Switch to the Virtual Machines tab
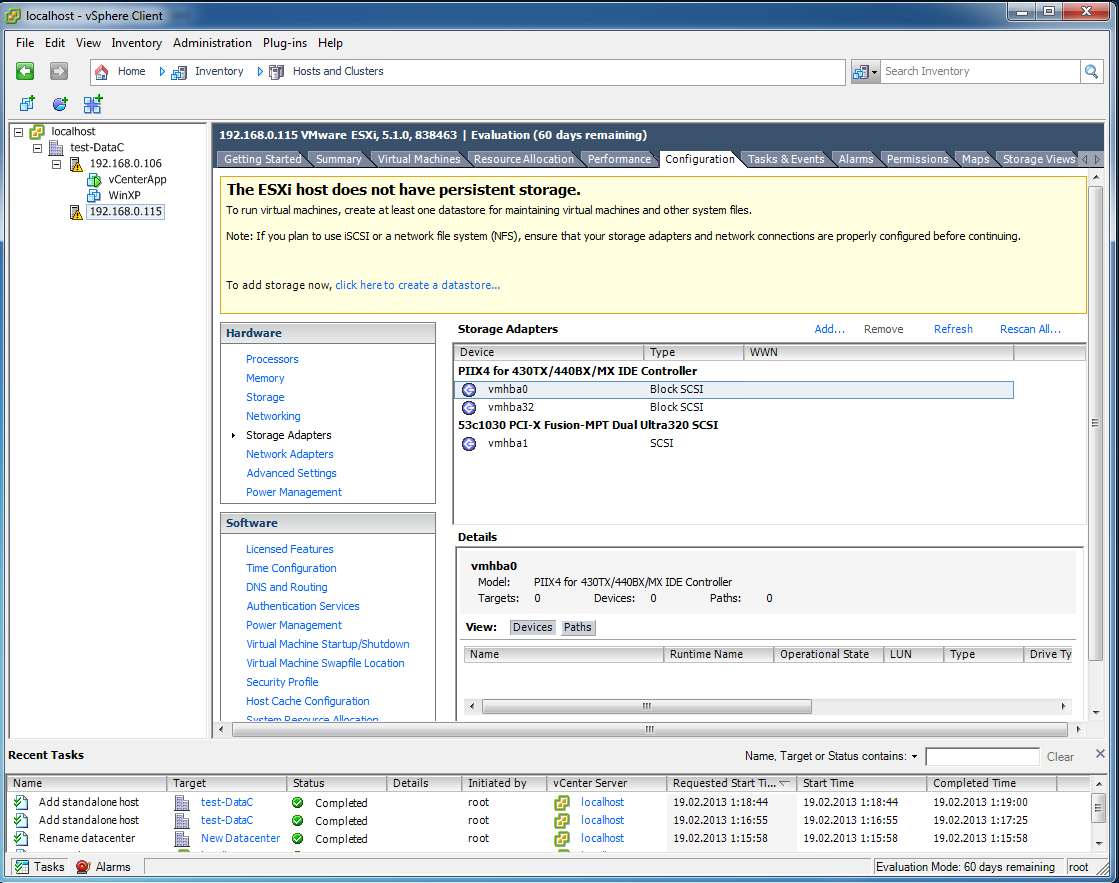 click(419, 159)
